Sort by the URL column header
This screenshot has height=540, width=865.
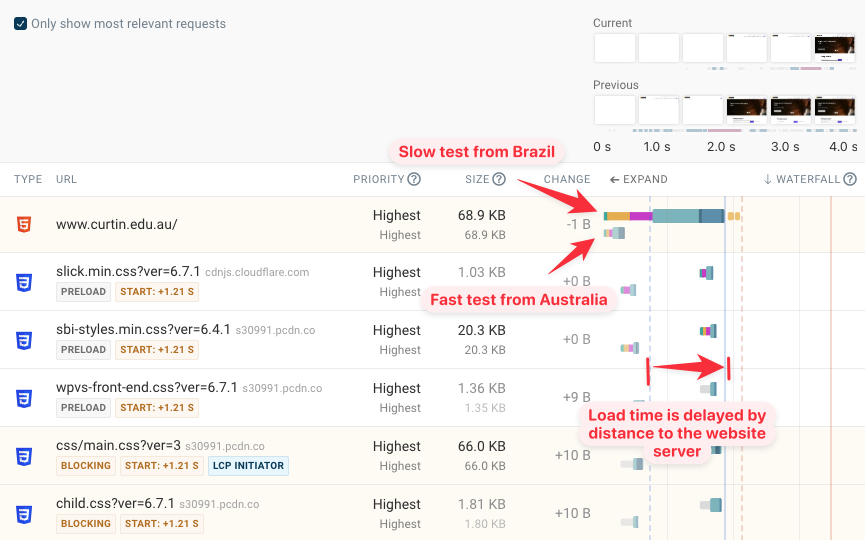66,179
